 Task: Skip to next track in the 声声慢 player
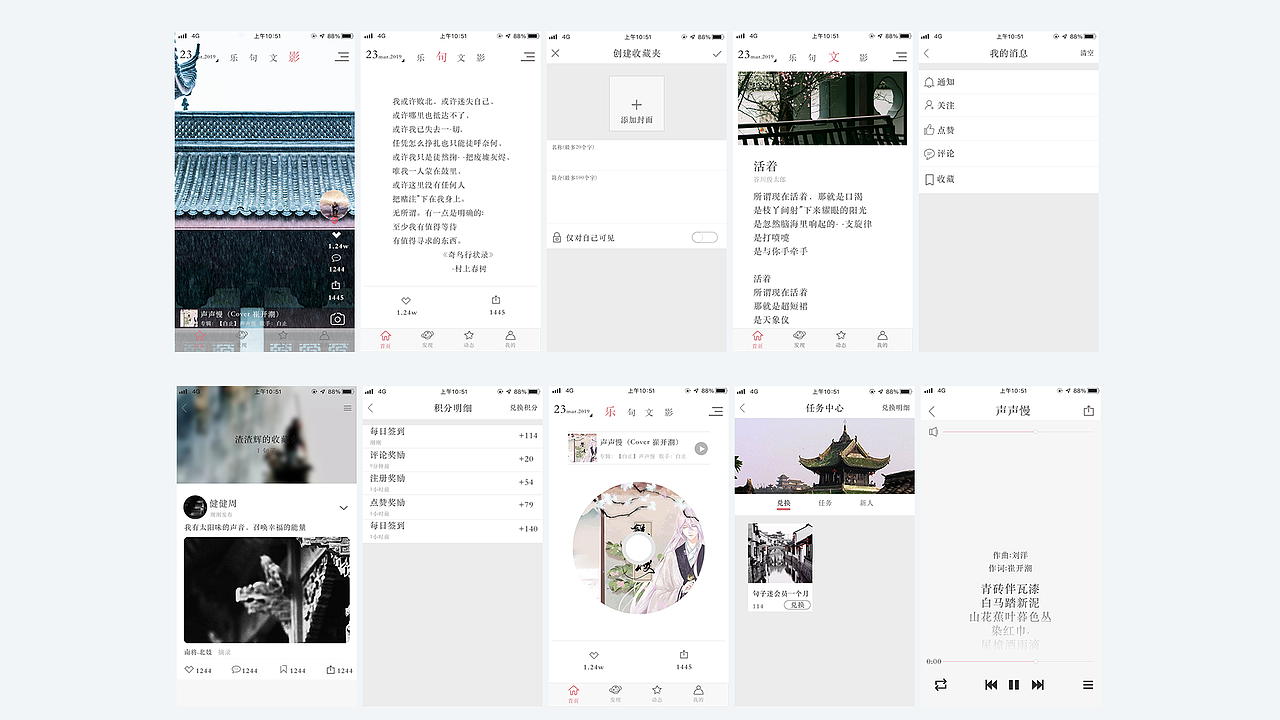[x=1038, y=685]
